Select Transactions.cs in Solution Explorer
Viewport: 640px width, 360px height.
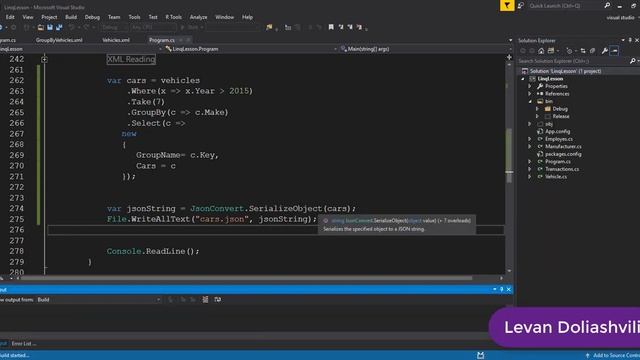(562, 169)
